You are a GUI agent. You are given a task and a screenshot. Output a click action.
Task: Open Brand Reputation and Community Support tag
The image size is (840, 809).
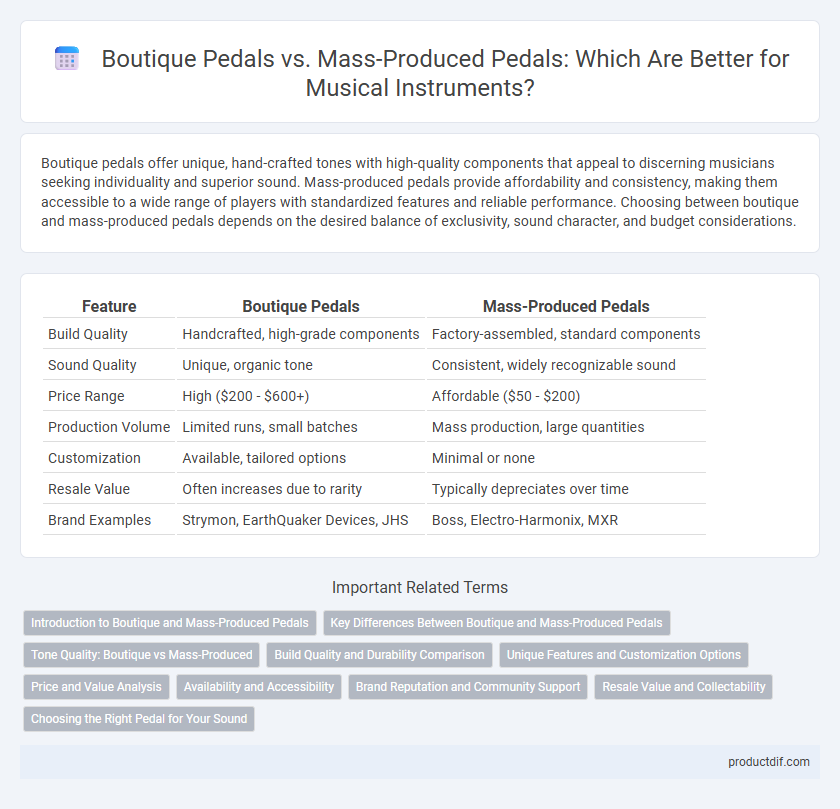coord(468,687)
